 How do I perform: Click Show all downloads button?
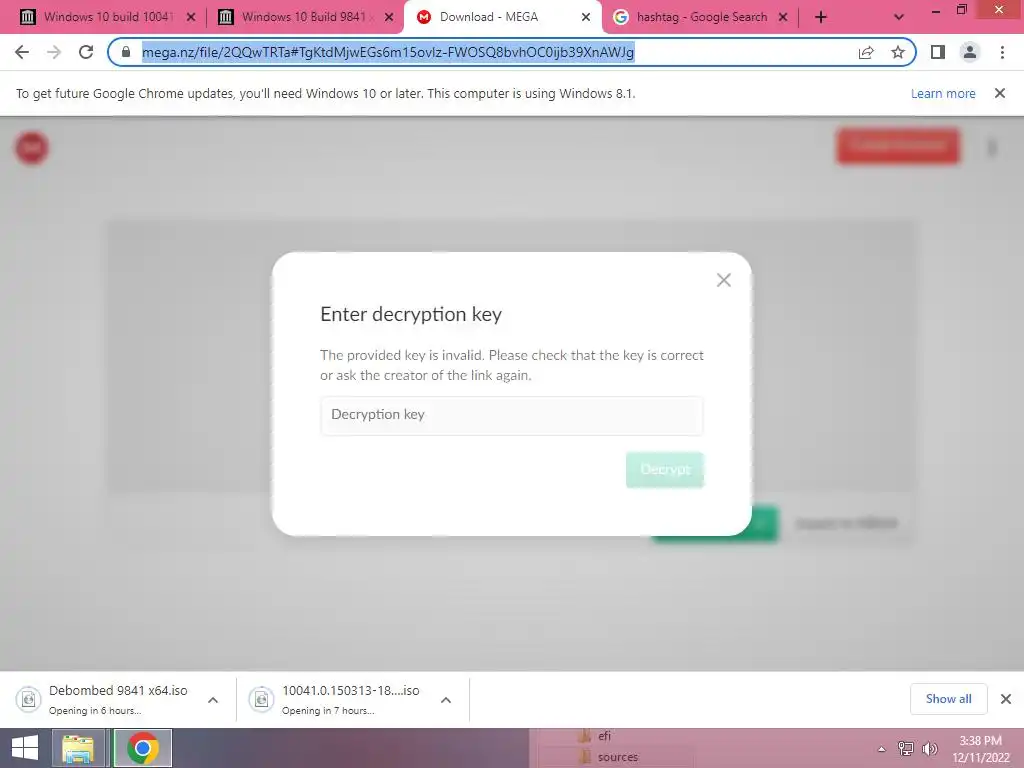coord(948,699)
